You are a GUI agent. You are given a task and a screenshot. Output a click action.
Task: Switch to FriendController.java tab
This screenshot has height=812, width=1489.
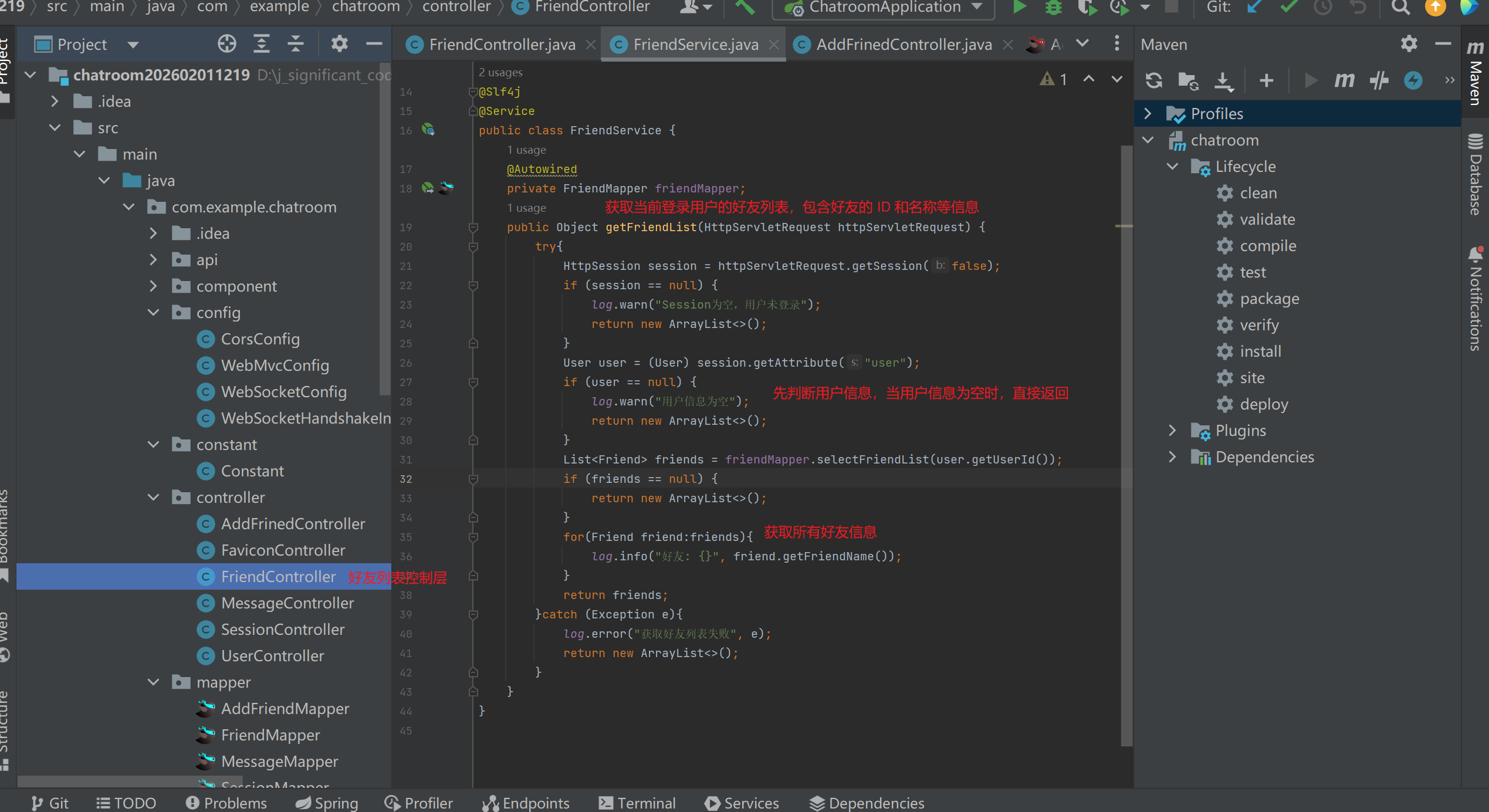[502, 45]
